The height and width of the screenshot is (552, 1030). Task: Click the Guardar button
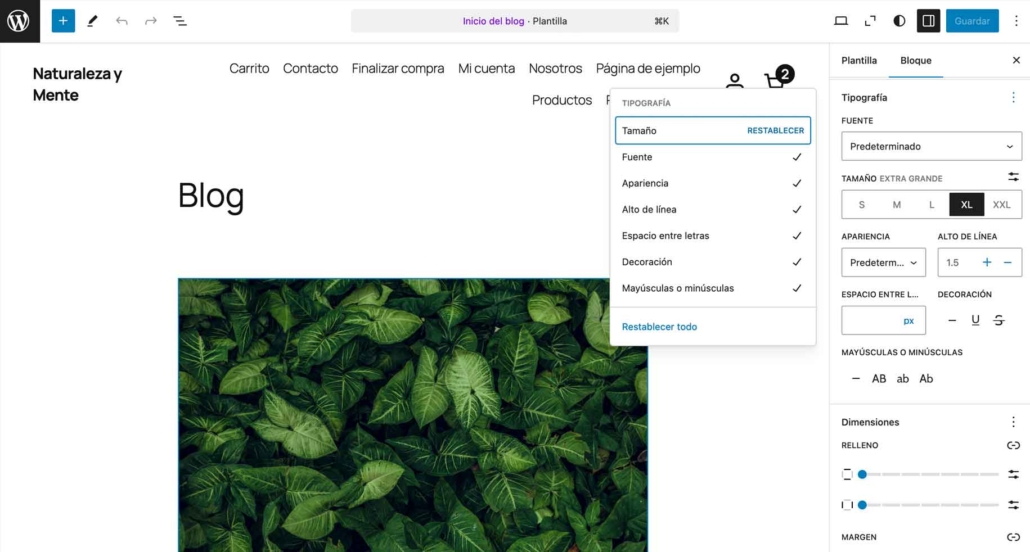[x=971, y=21]
